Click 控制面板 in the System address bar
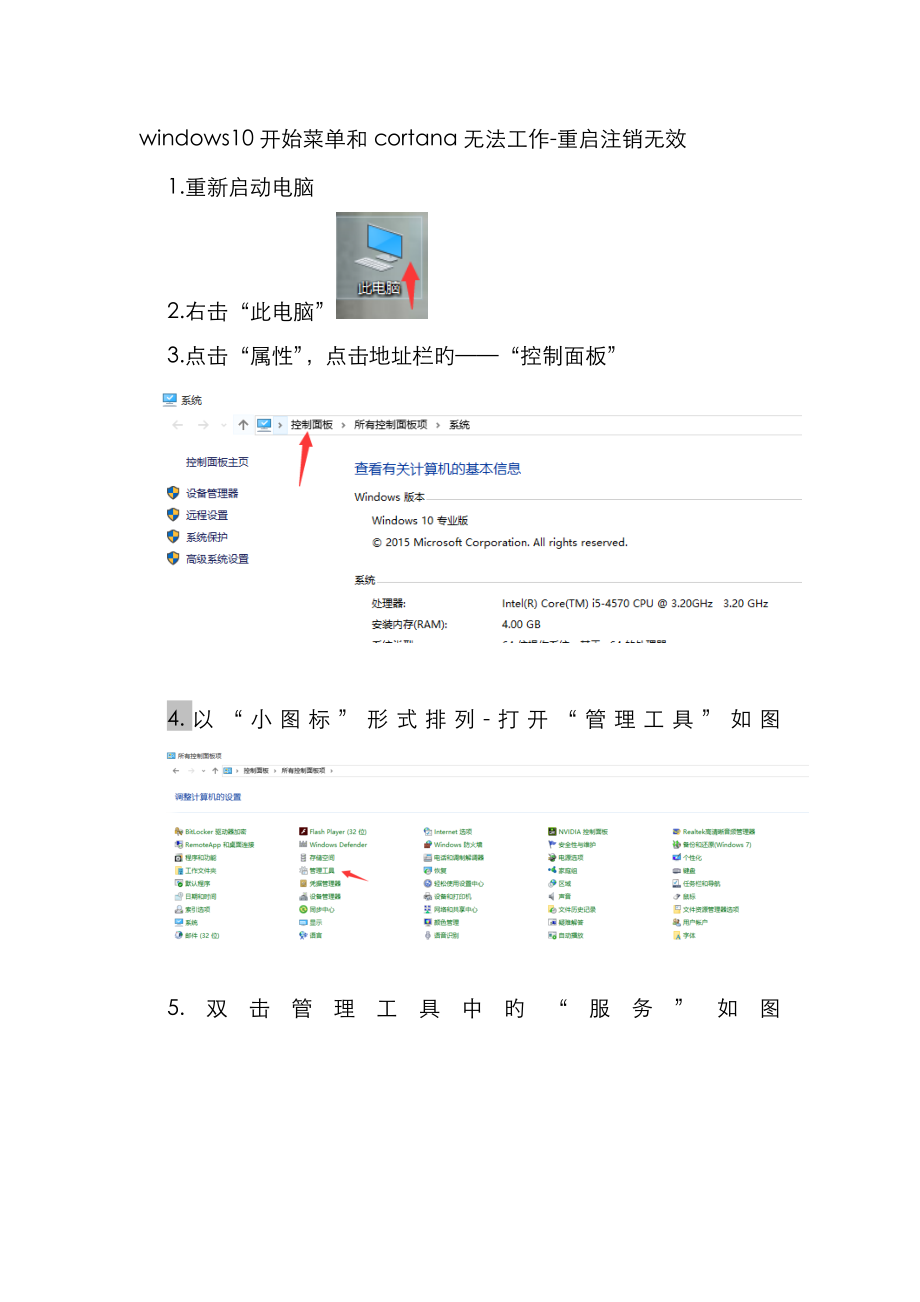 pos(311,425)
